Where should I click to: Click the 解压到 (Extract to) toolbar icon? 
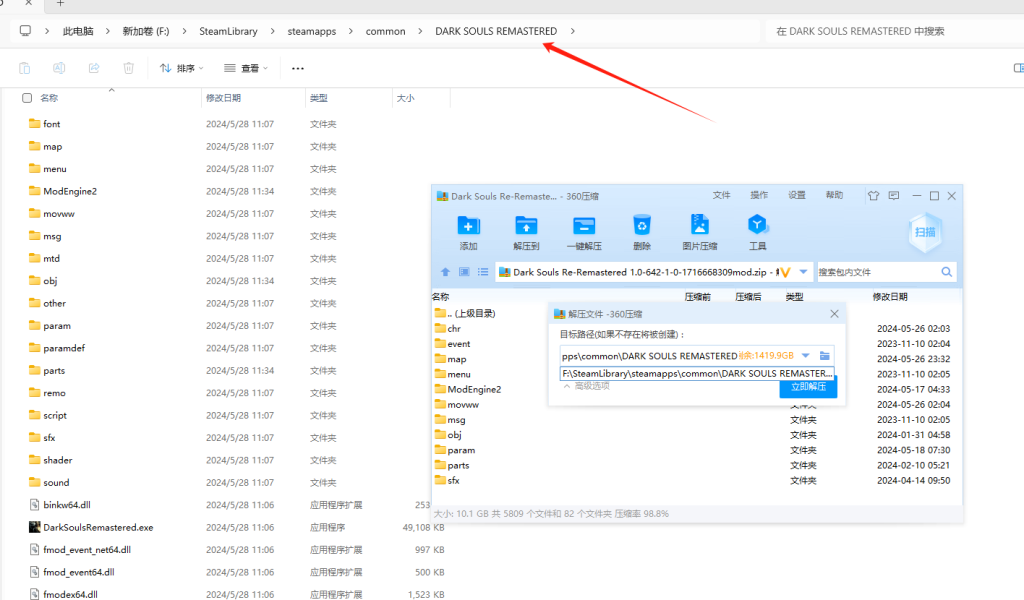pyautogui.click(x=526, y=226)
